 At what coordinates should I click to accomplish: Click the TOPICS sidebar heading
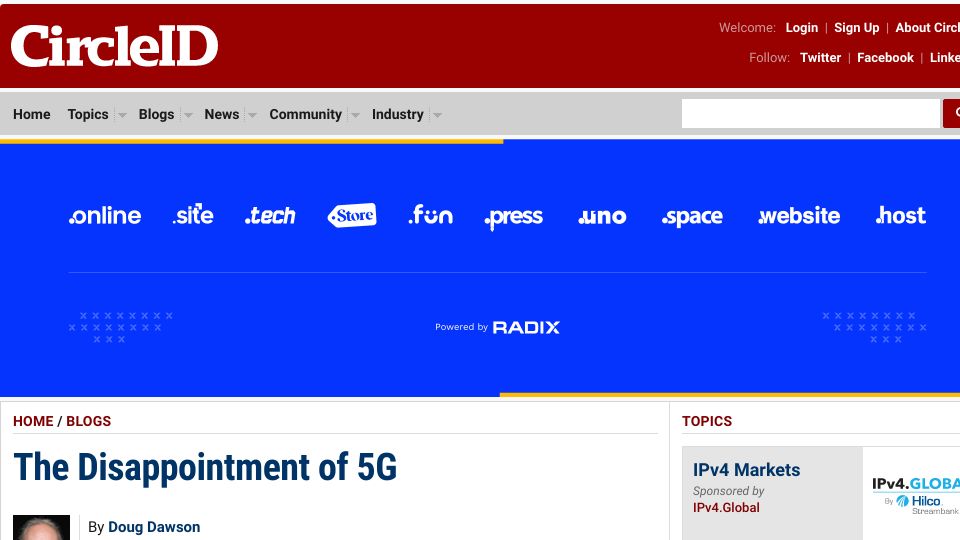707,421
